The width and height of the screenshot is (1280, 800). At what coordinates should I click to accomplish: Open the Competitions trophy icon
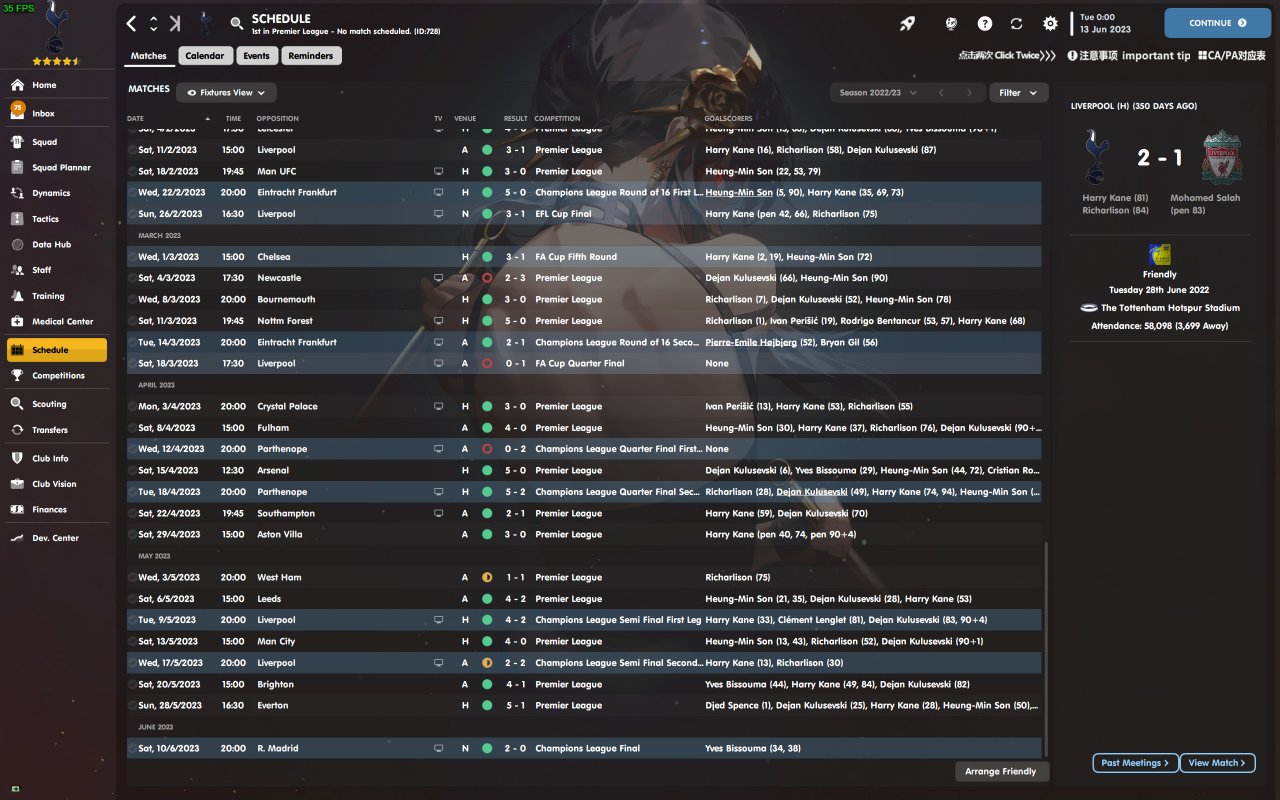pyautogui.click(x=17, y=376)
